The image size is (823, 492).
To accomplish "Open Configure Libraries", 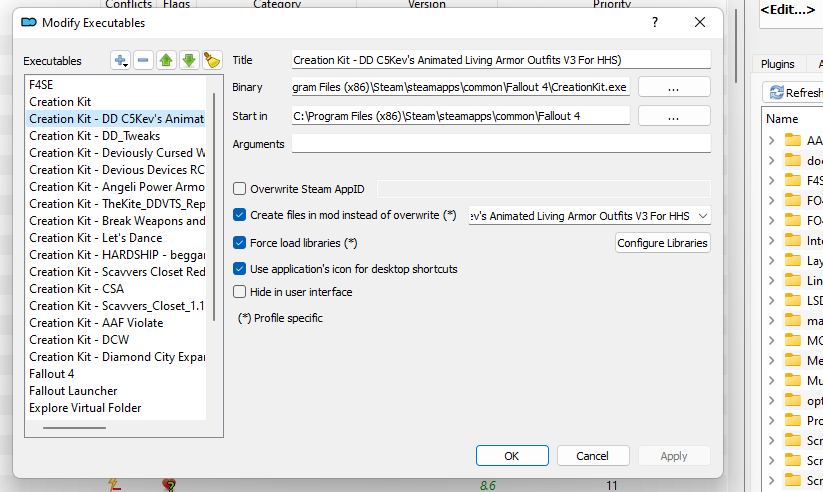I will pyautogui.click(x=662, y=243).
